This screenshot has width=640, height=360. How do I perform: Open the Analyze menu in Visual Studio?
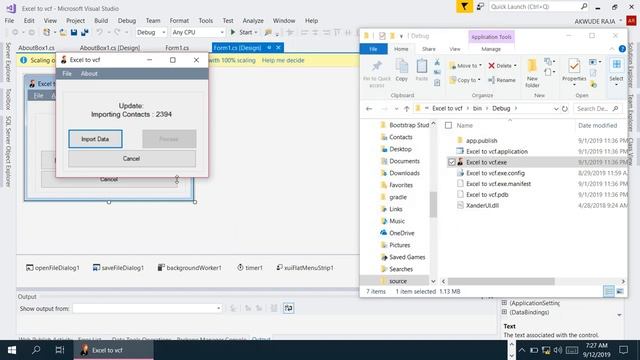[253, 20]
